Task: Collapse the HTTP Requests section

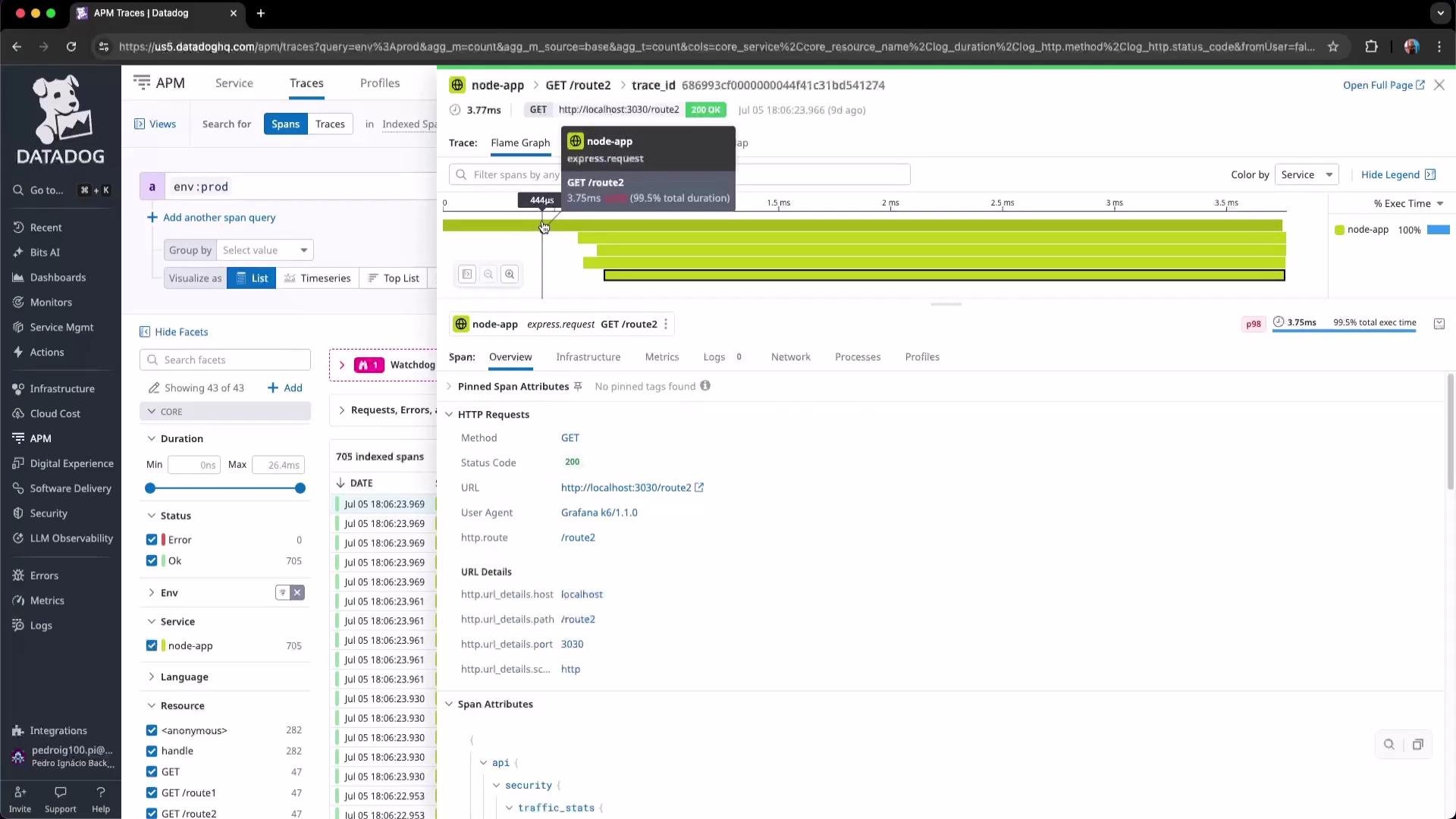Action: (x=449, y=415)
